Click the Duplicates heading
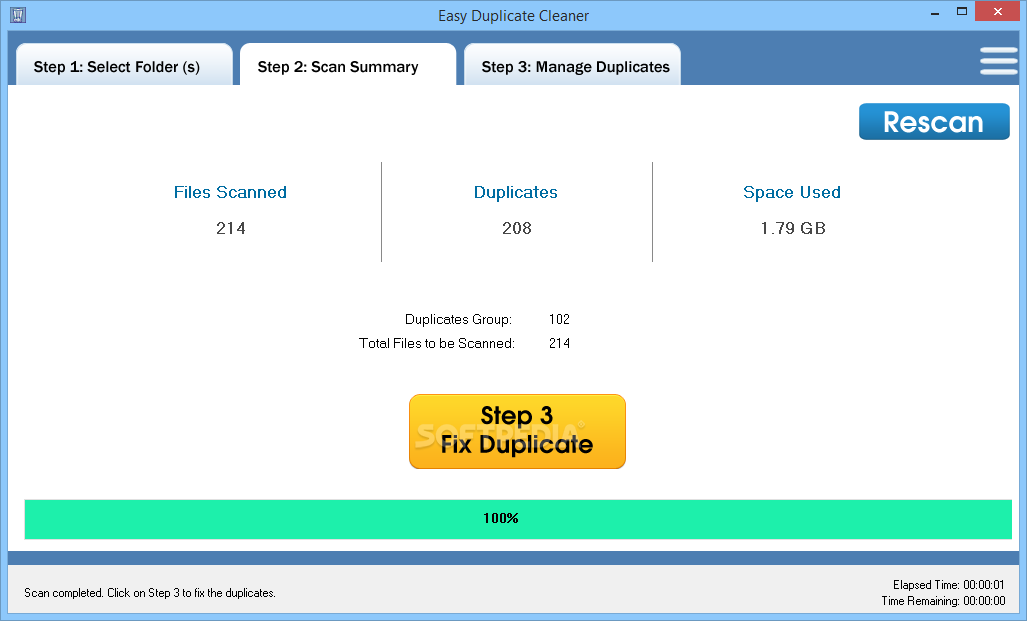Image resolution: width=1027 pixels, height=621 pixels. pyautogui.click(x=515, y=192)
